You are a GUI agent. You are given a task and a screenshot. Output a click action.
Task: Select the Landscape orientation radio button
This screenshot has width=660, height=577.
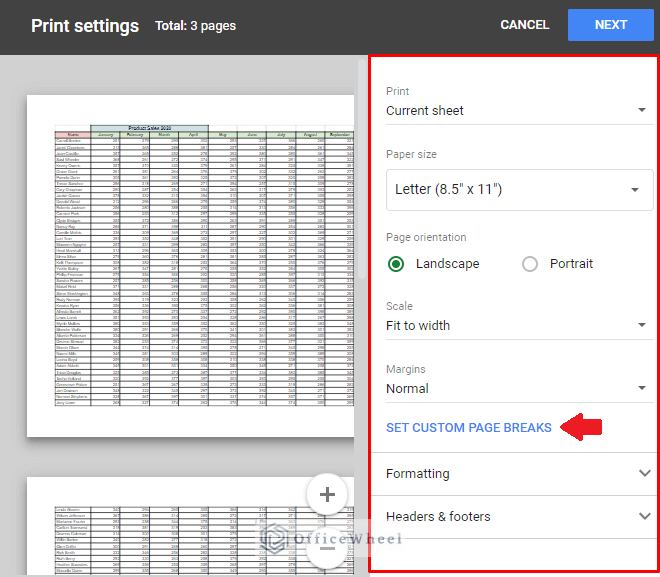pyautogui.click(x=397, y=264)
